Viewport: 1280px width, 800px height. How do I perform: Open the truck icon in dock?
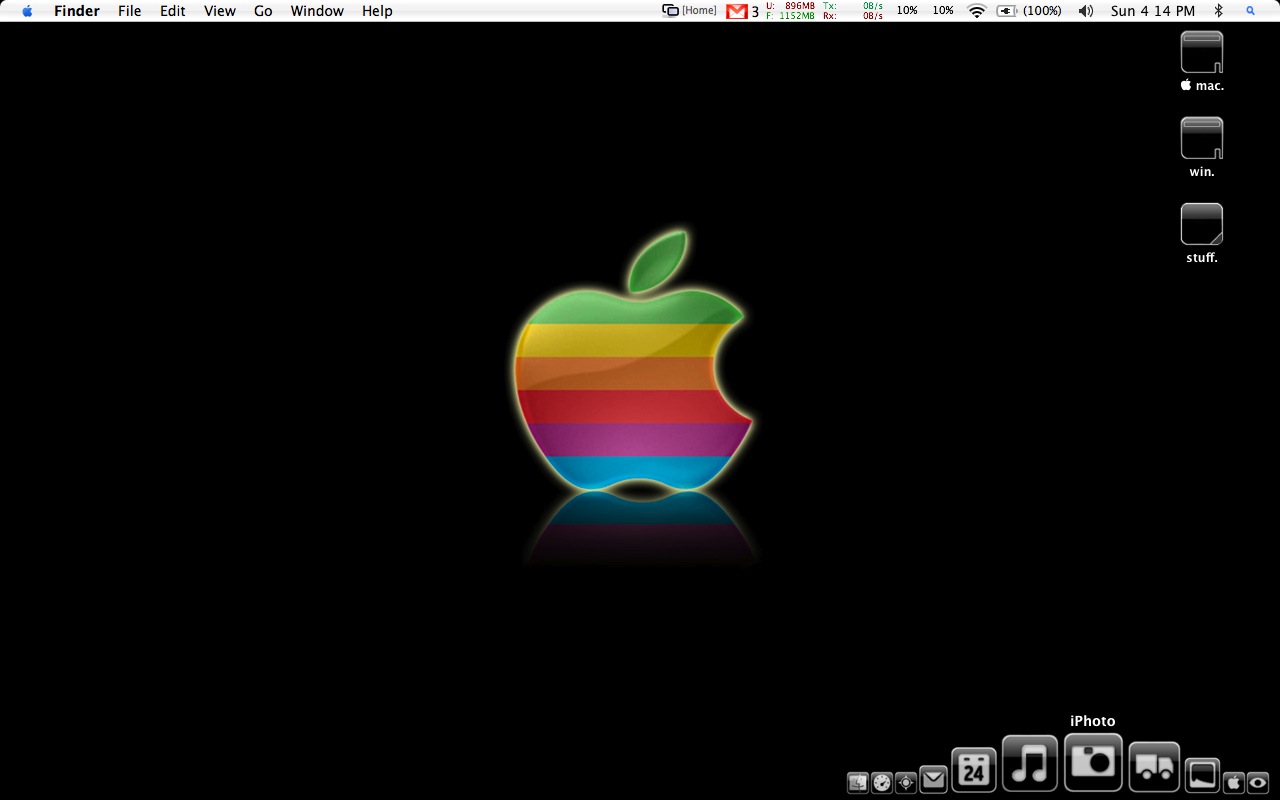click(x=1154, y=768)
